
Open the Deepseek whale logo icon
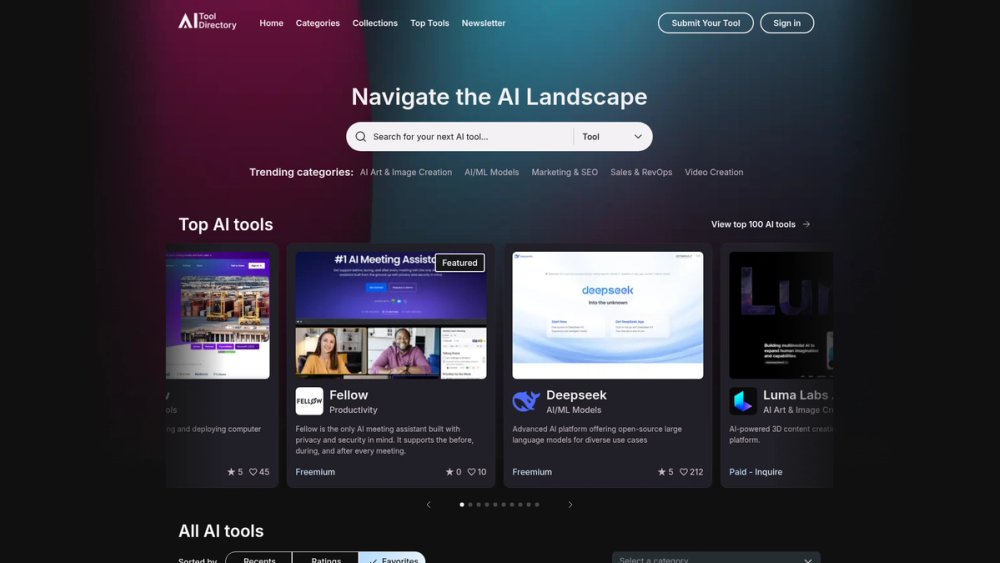(x=526, y=401)
